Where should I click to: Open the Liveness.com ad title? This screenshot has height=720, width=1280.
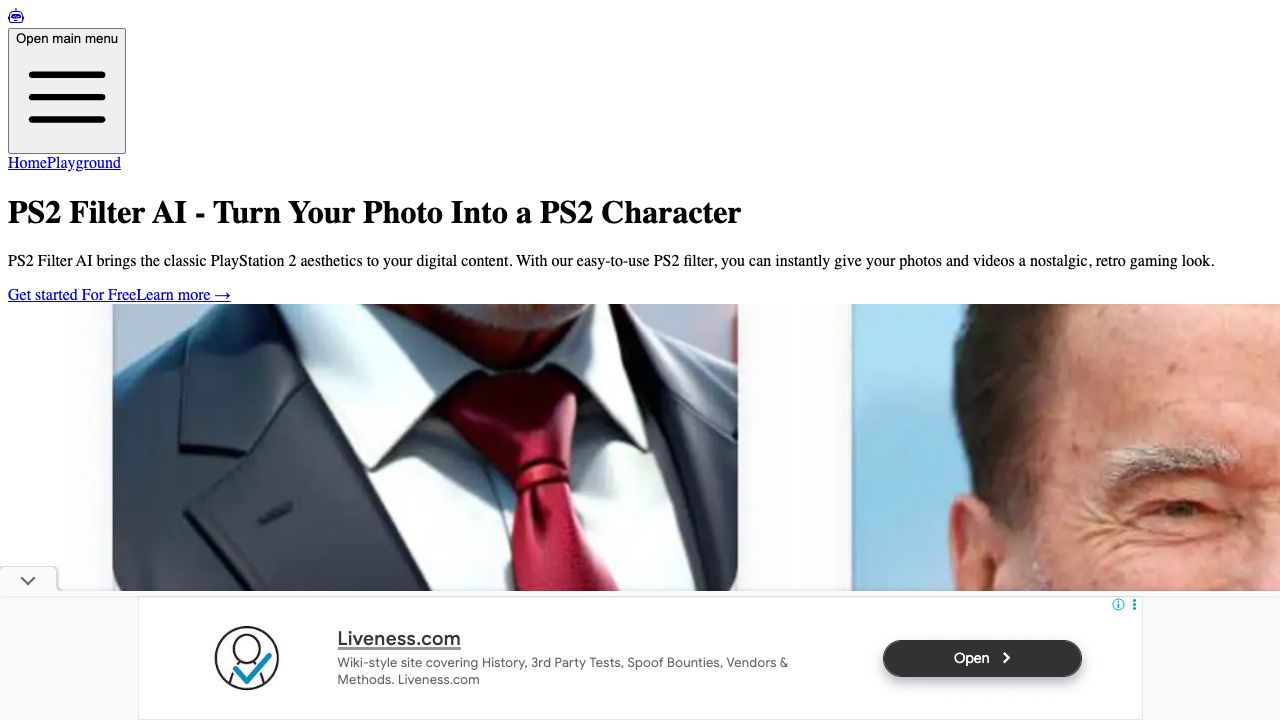[x=399, y=638]
